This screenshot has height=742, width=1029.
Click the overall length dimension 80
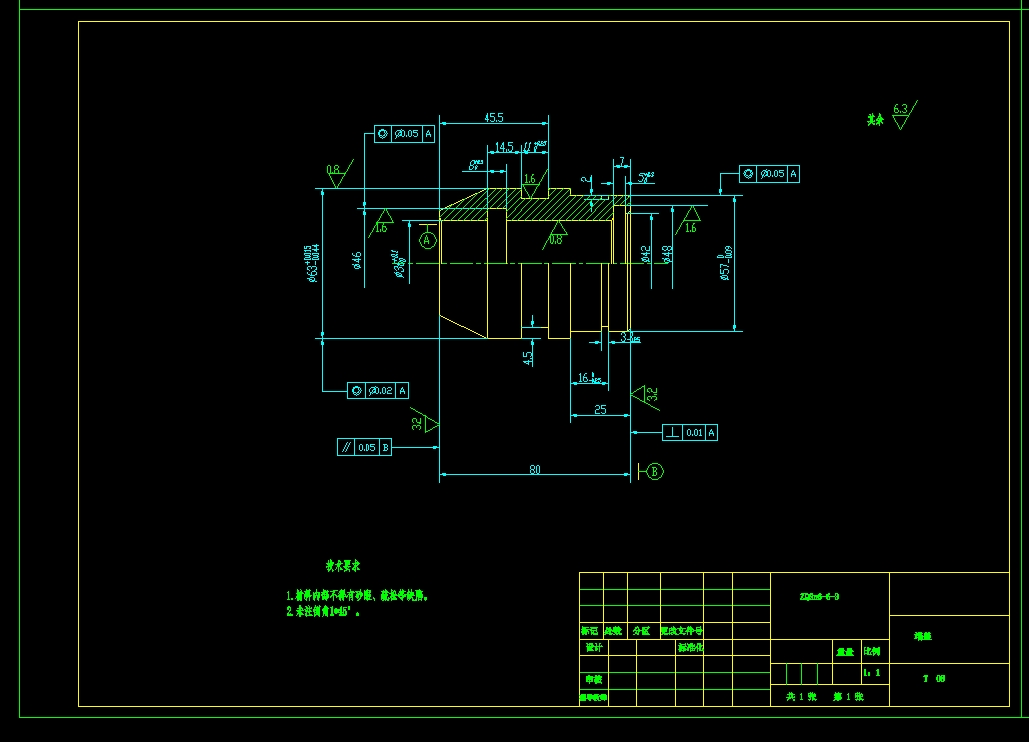(535, 469)
